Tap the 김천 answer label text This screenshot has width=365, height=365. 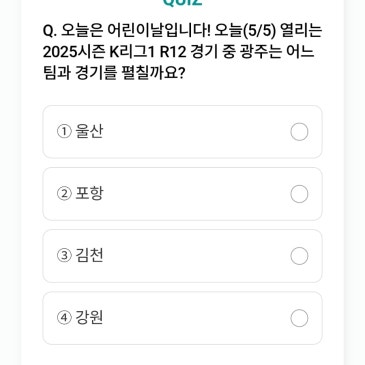pyautogui.click(x=89, y=255)
